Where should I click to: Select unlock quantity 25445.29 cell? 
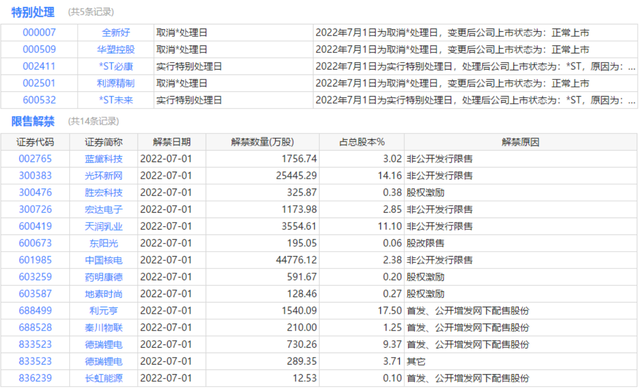[263, 176]
